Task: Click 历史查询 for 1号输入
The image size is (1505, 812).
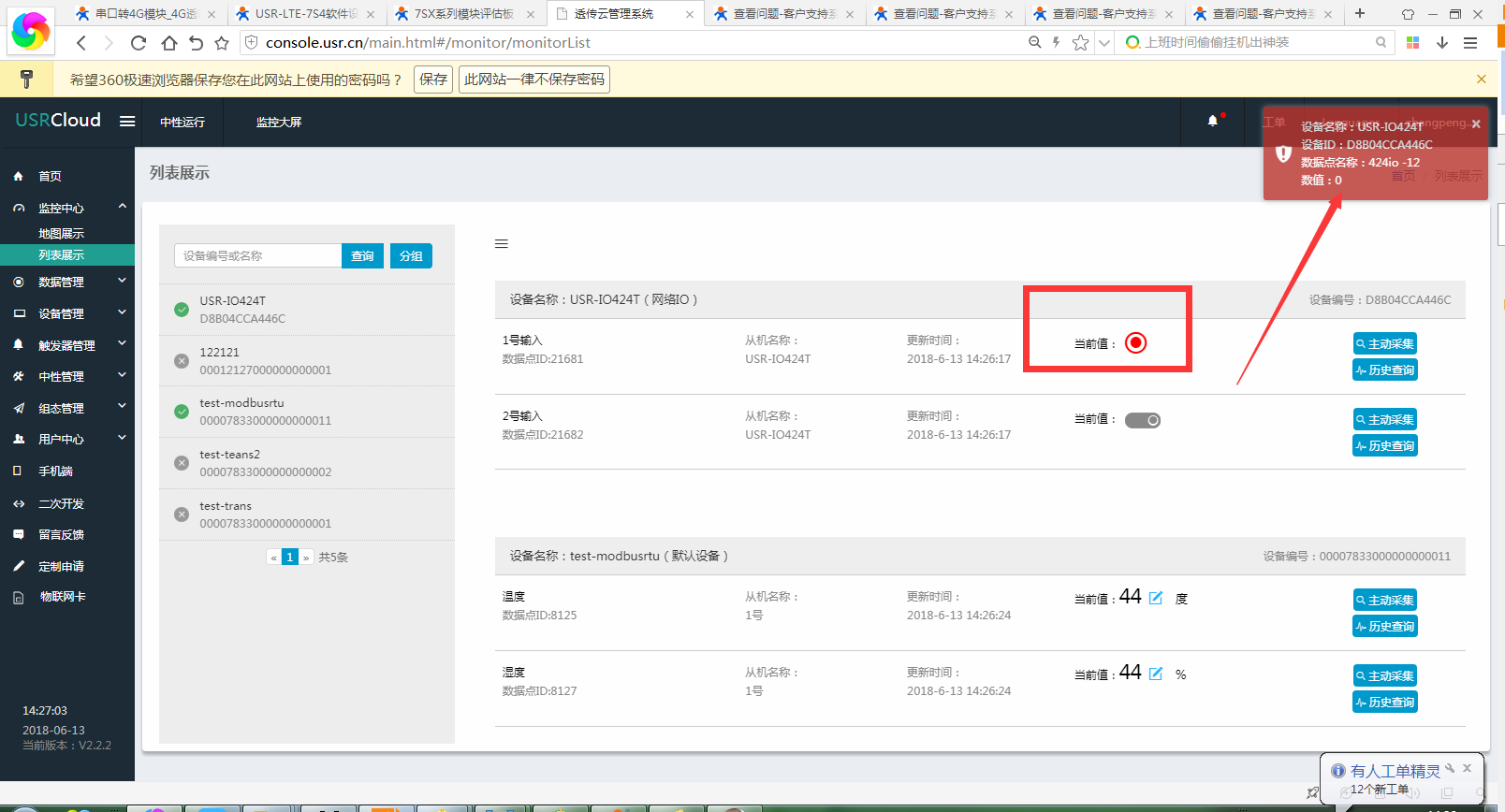Action: [x=1385, y=370]
